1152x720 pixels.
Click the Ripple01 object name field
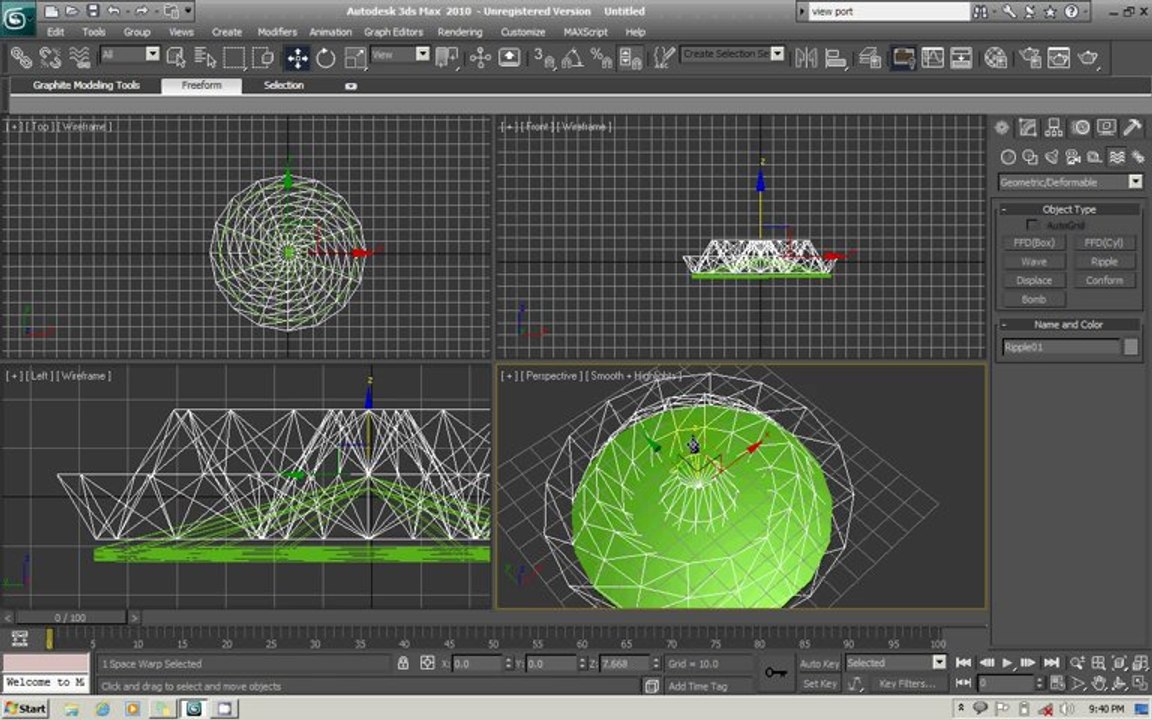point(1061,347)
